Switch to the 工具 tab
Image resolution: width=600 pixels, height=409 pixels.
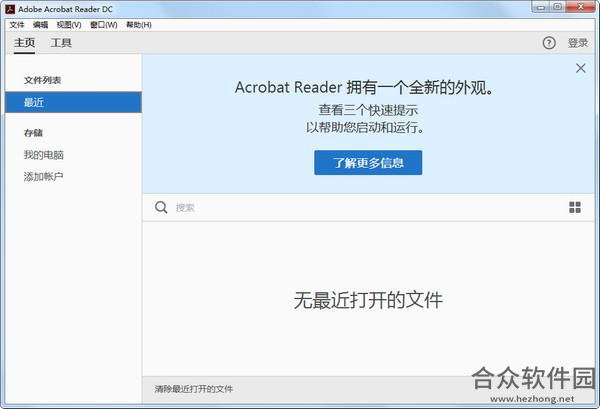pos(61,42)
